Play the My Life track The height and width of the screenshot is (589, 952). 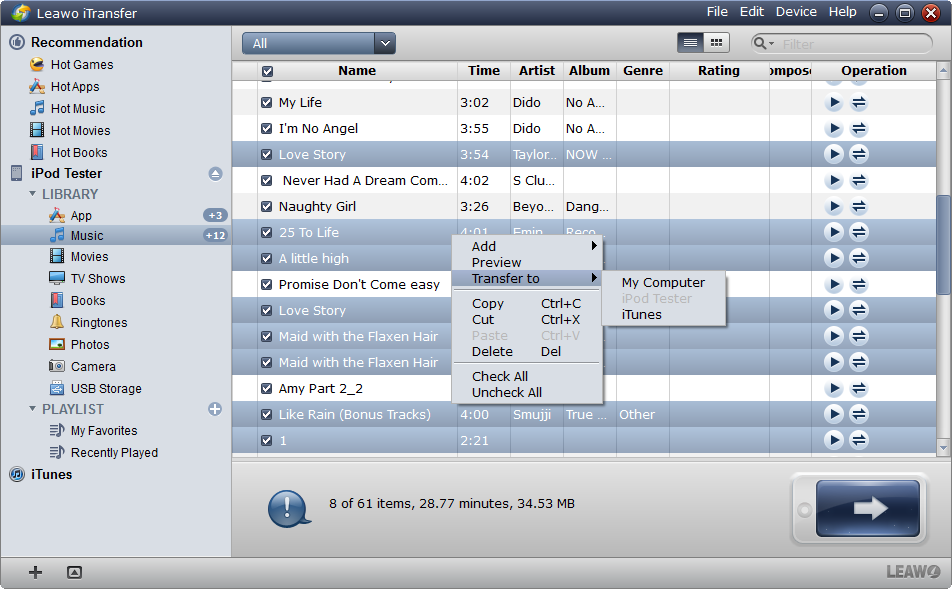coord(834,103)
